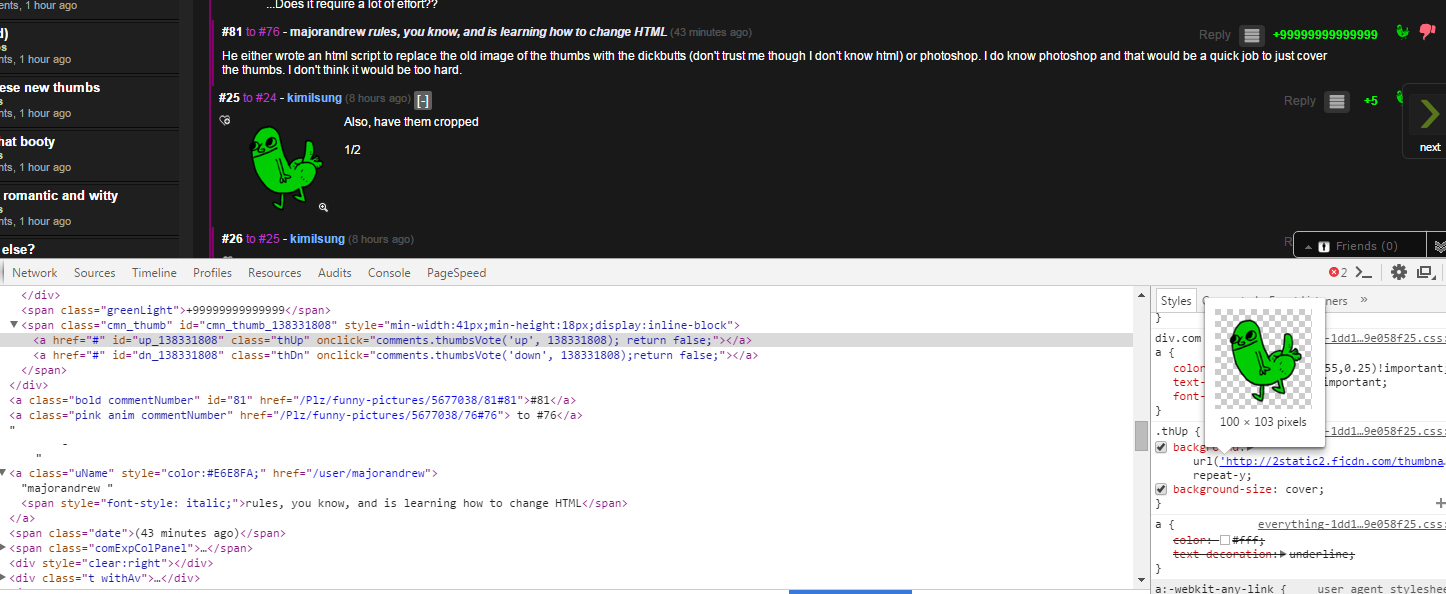
Task: Open the menu icon beside comment #81 Reply
Action: (x=1250, y=36)
